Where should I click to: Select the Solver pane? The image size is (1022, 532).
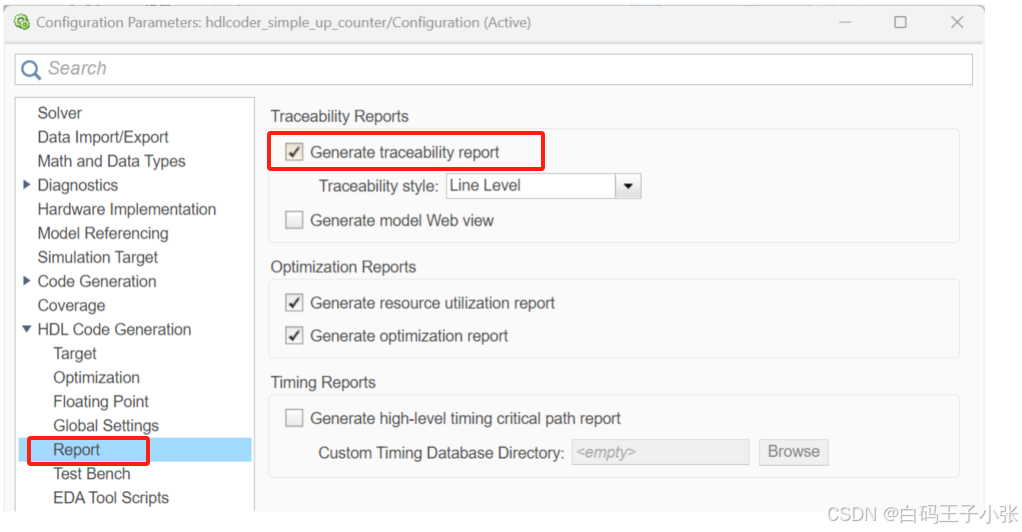pos(59,113)
